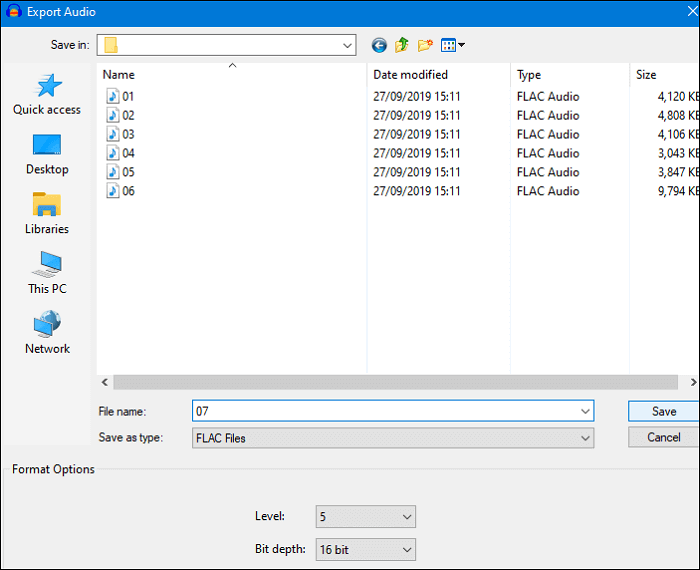Image resolution: width=700 pixels, height=570 pixels.
Task: Sort files by Name column header
Action: point(119,75)
